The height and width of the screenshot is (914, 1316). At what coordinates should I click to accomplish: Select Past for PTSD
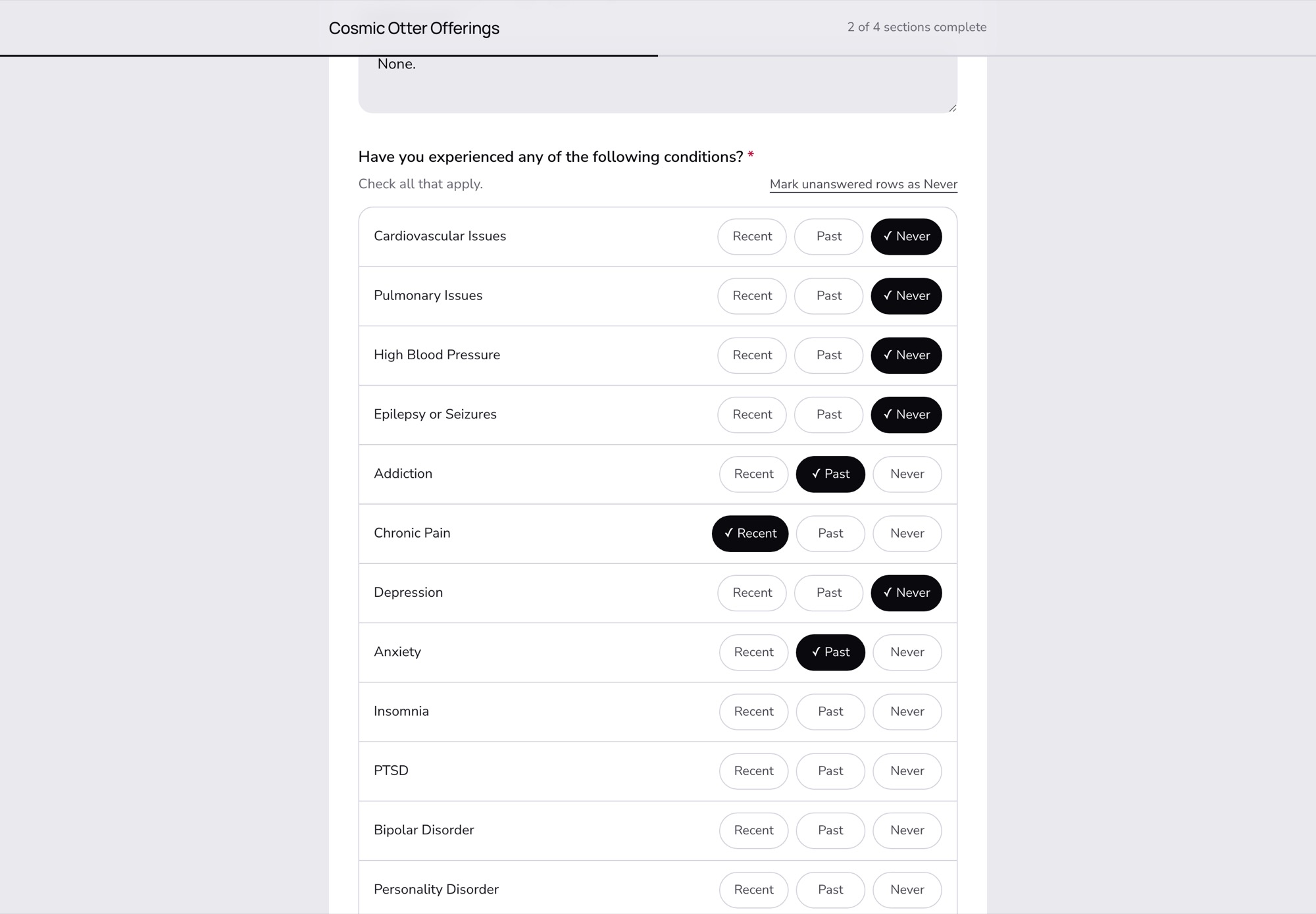830,771
